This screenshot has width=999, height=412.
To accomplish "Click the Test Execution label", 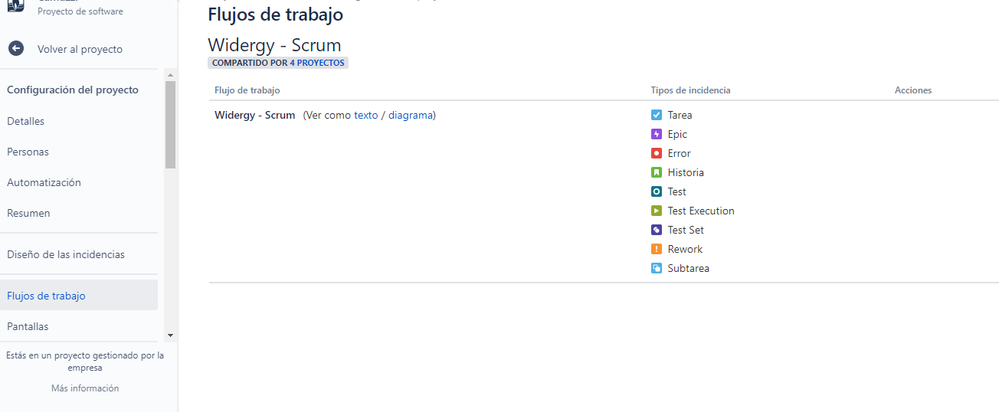I will point(701,211).
